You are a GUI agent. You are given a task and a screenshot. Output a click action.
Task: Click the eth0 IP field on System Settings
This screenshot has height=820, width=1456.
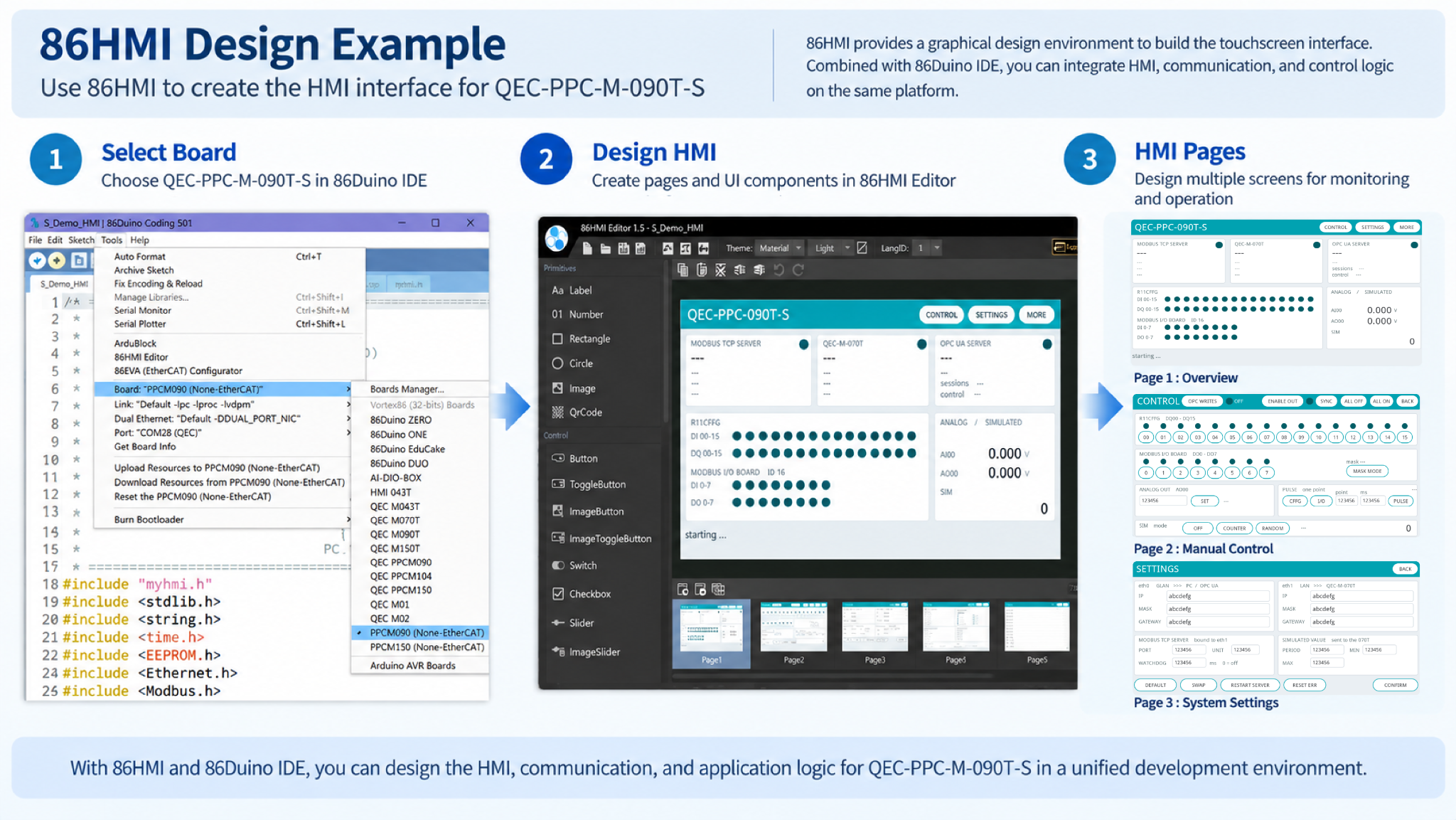pyautogui.click(x=1218, y=596)
